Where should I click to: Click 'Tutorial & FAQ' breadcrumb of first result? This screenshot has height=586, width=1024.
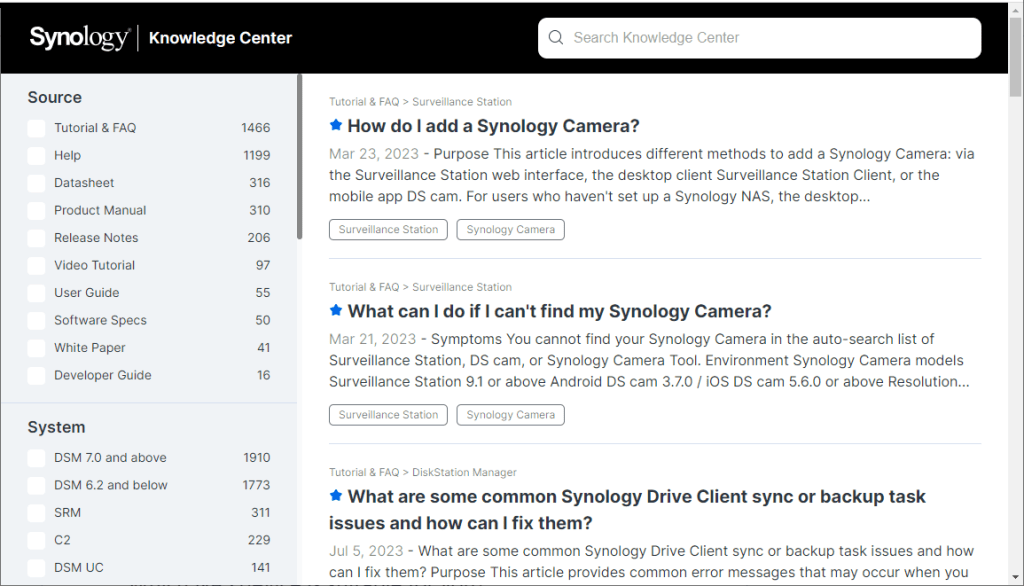[x=364, y=102]
